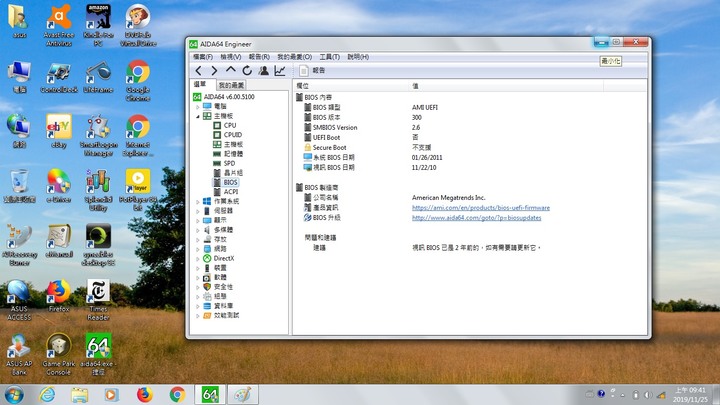Image resolution: width=720 pixels, height=405 pixels.
Task: Click the Report document toolbar button
Action: [312, 70]
